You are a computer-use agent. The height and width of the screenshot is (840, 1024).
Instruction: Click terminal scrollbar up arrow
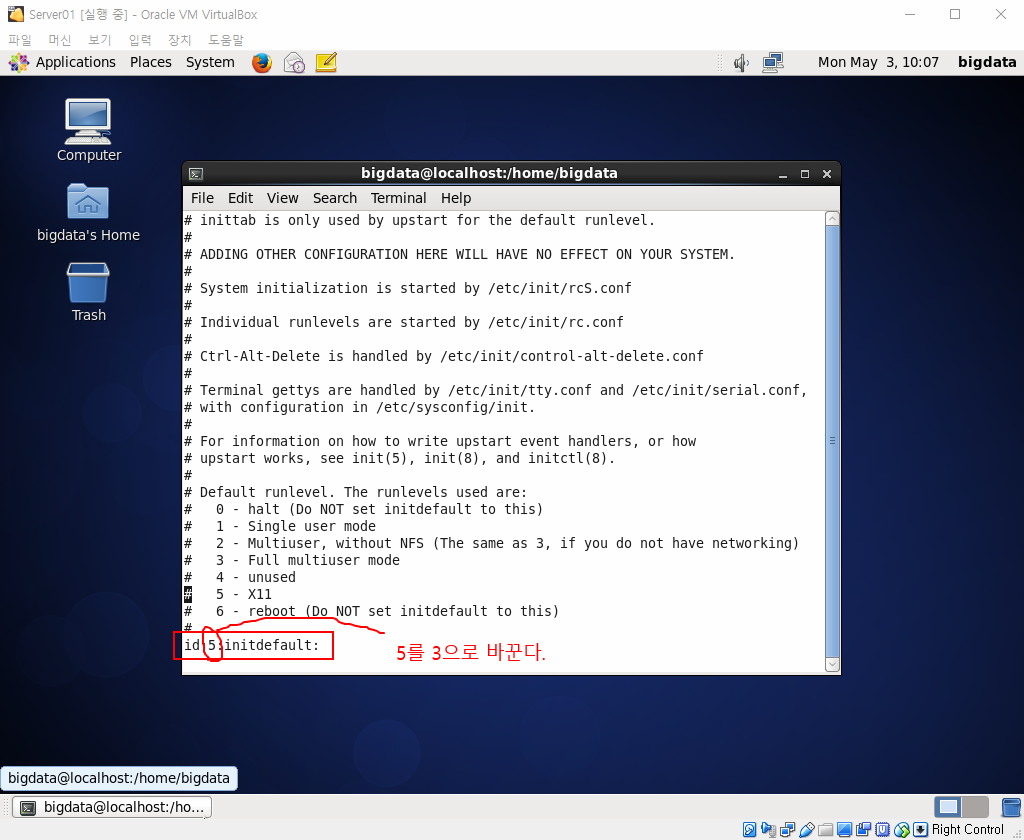[x=832, y=219]
